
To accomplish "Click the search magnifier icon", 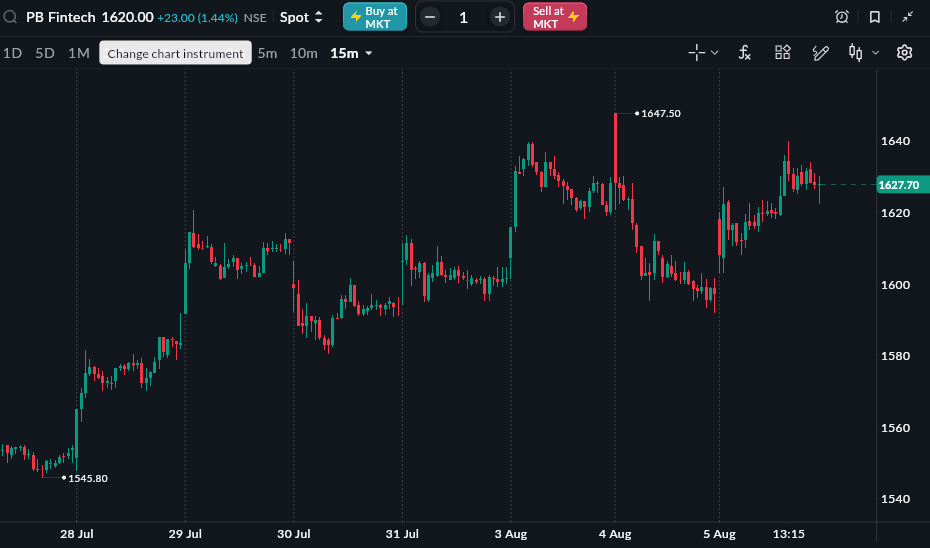I will coord(10,17).
